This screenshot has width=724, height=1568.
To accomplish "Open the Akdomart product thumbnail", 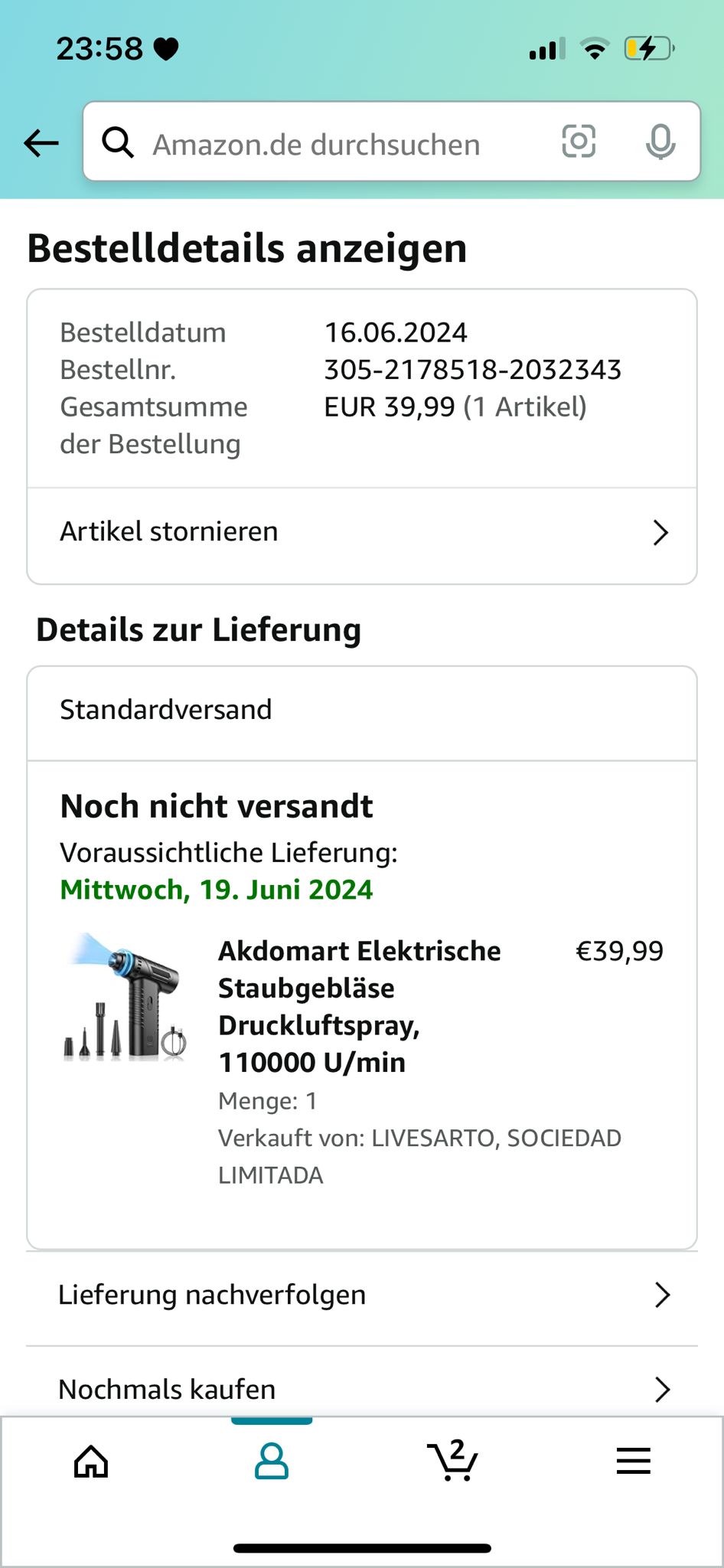I will pyautogui.click(x=125, y=996).
